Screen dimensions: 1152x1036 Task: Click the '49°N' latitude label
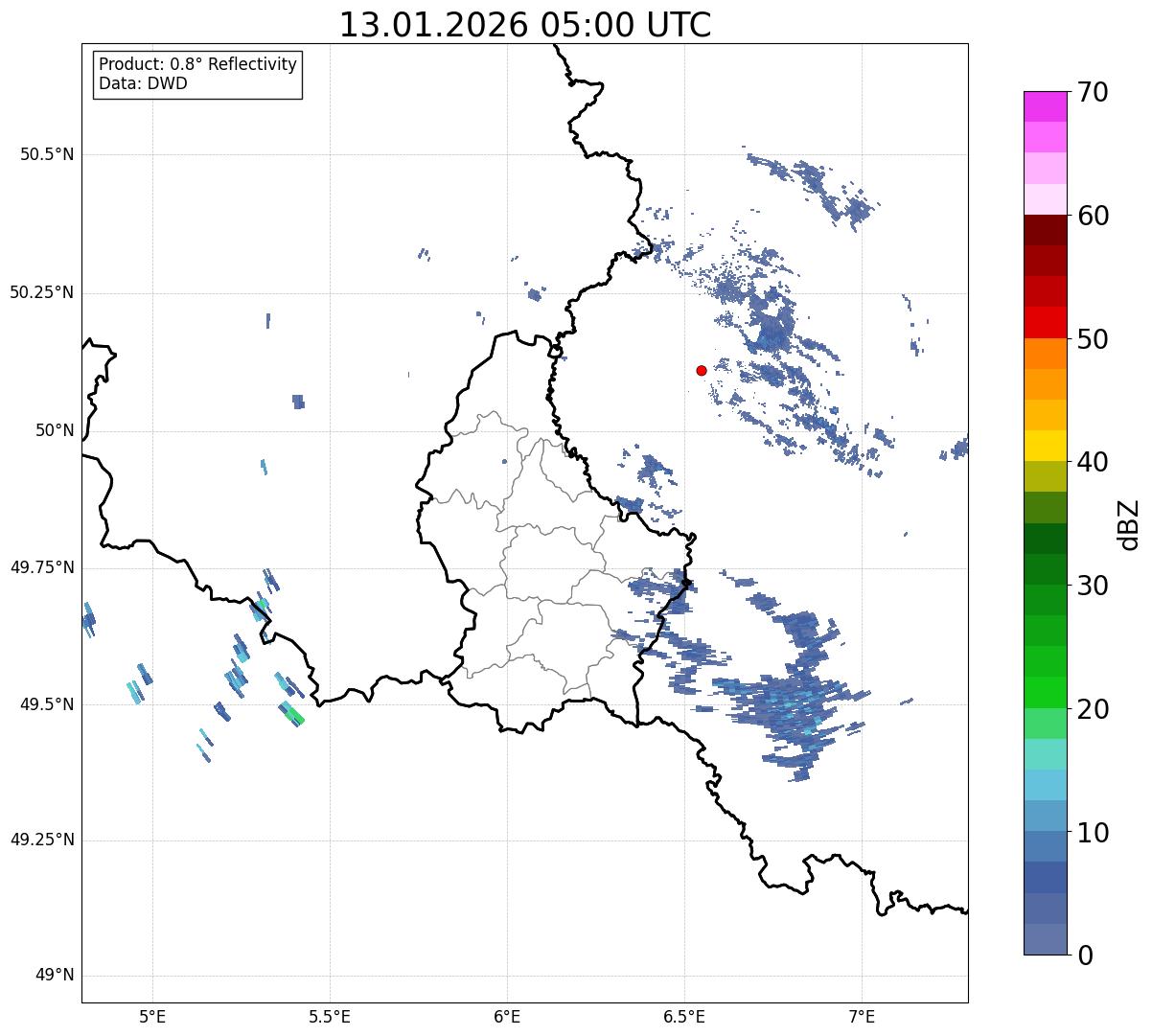point(55,976)
